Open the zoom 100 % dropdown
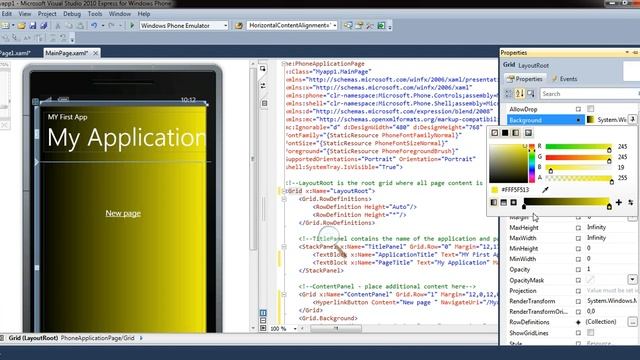 tap(295, 329)
